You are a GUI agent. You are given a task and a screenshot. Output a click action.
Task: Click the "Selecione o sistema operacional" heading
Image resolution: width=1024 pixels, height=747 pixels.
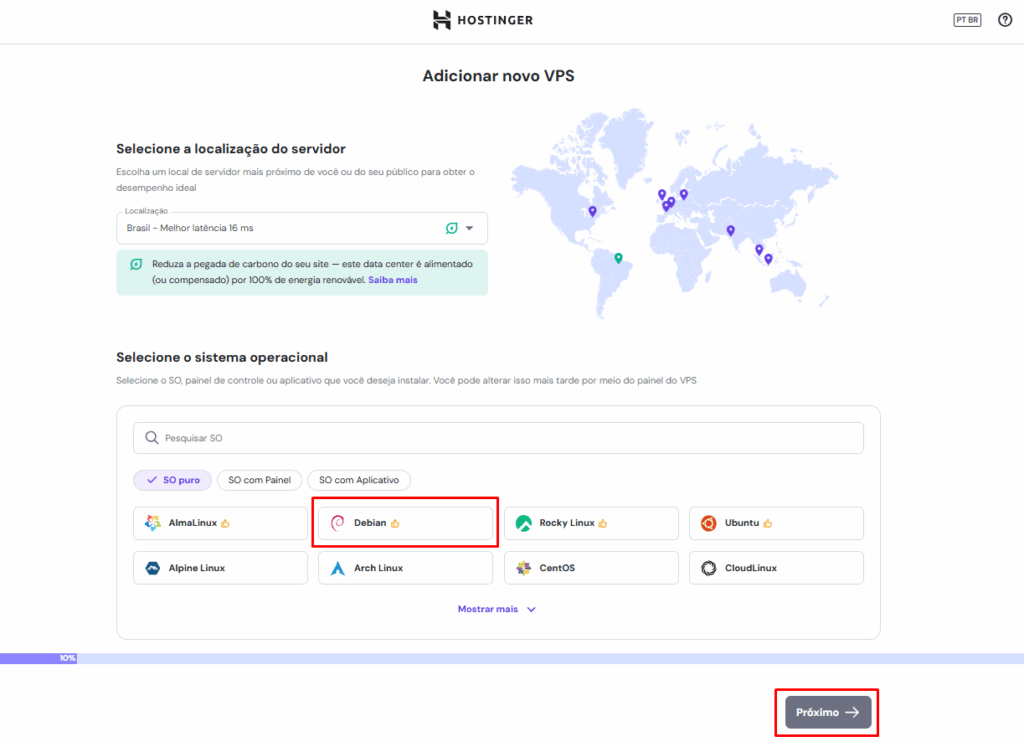tap(222, 357)
